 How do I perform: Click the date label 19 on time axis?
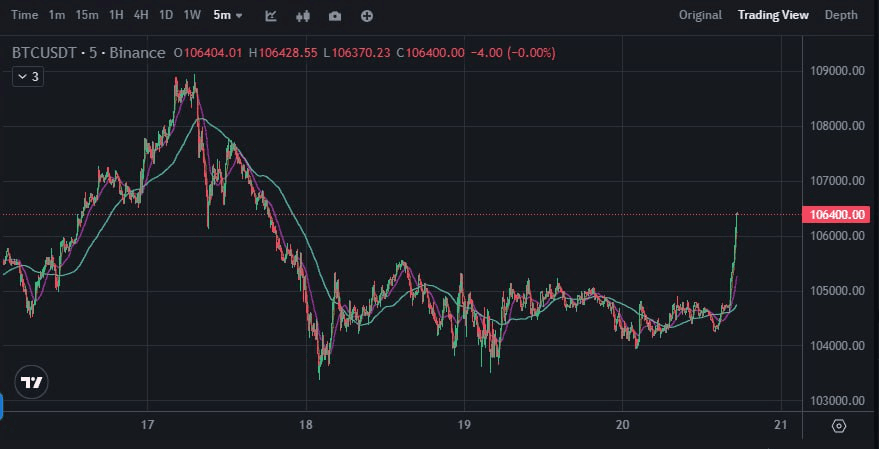pos(465,425)
